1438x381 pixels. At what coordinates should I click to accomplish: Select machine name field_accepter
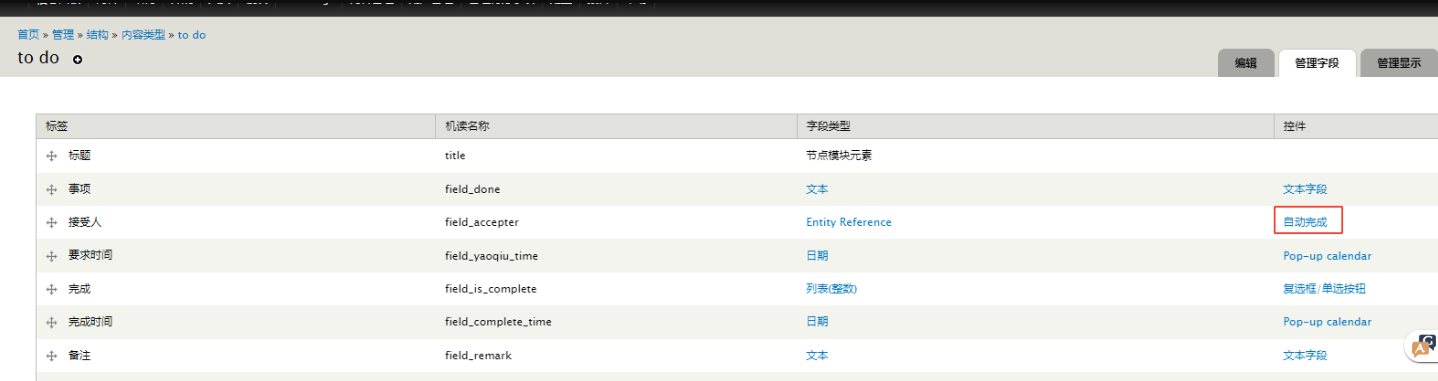tap(482, 222)
